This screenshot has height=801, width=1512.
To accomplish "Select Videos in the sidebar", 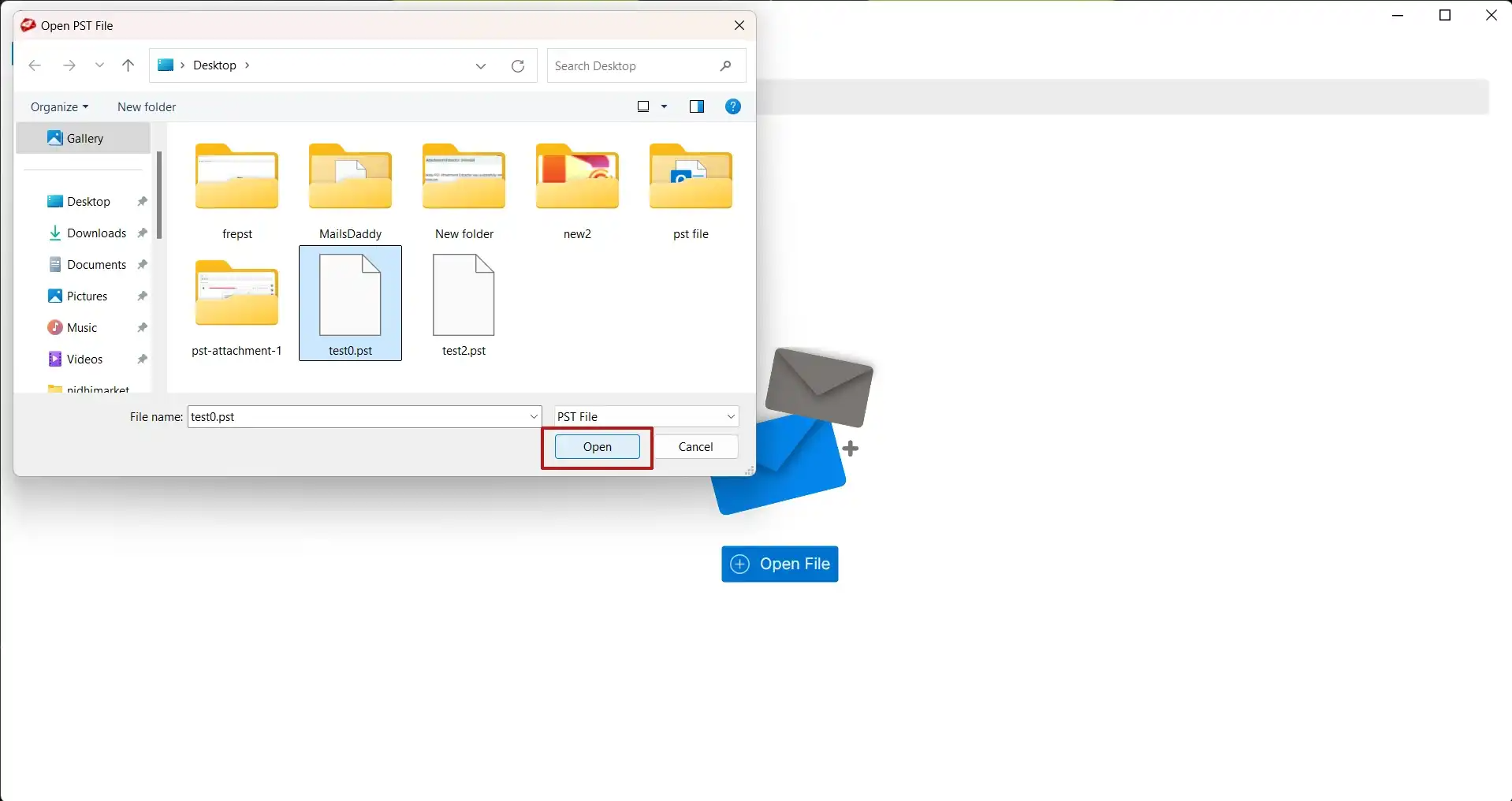I will tap(84, 360).
